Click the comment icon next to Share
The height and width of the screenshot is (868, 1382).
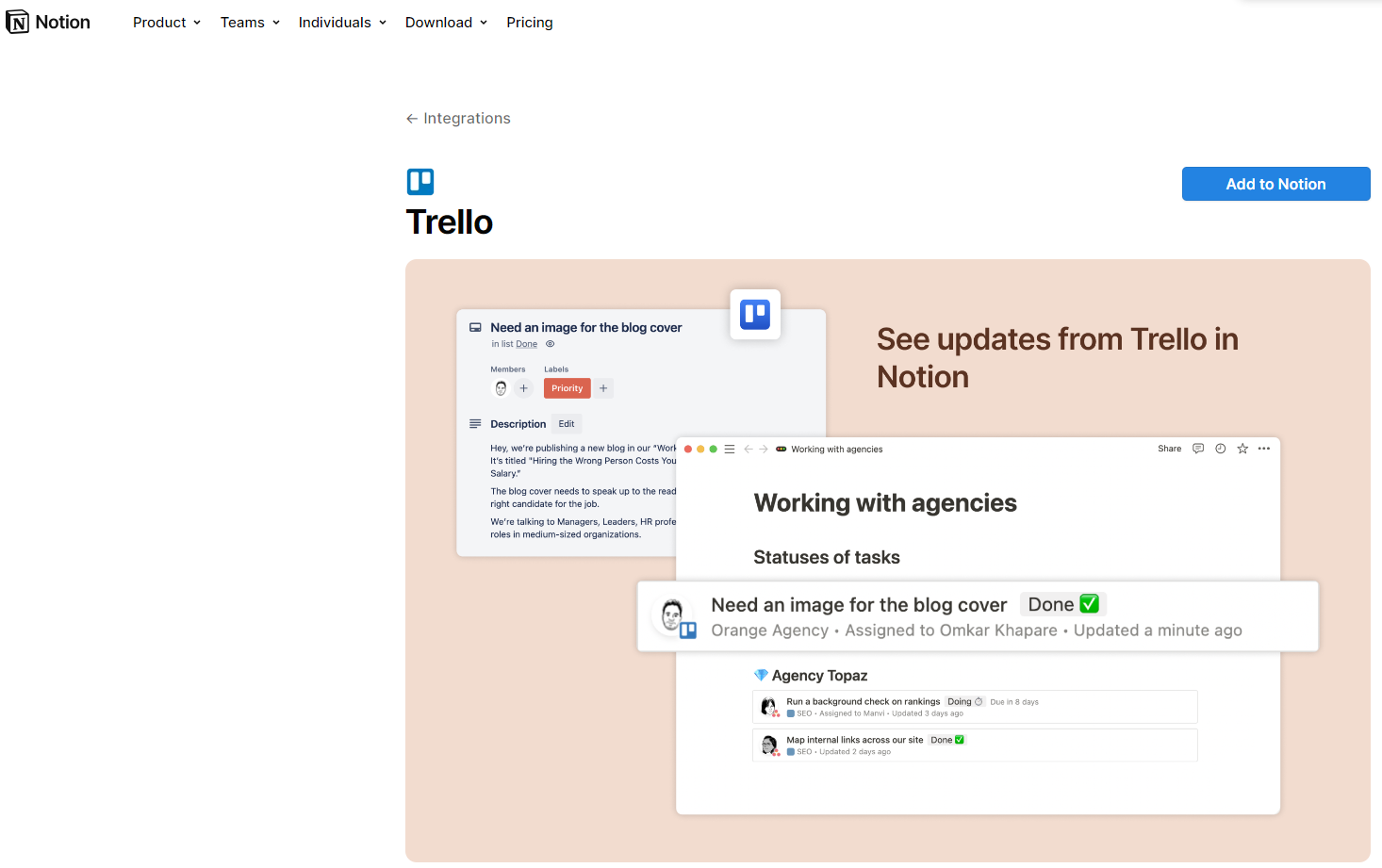[1198, 449]
